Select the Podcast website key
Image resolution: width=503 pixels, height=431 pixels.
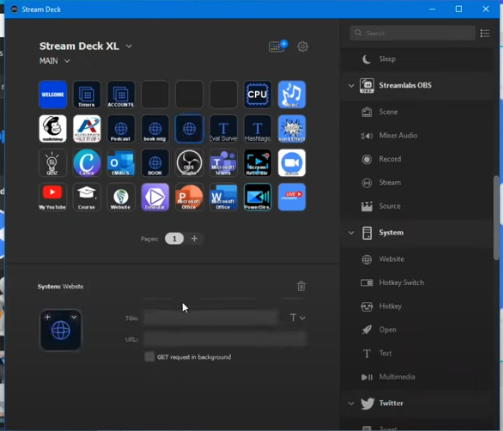pyautogui.click(x=121, y=129)
